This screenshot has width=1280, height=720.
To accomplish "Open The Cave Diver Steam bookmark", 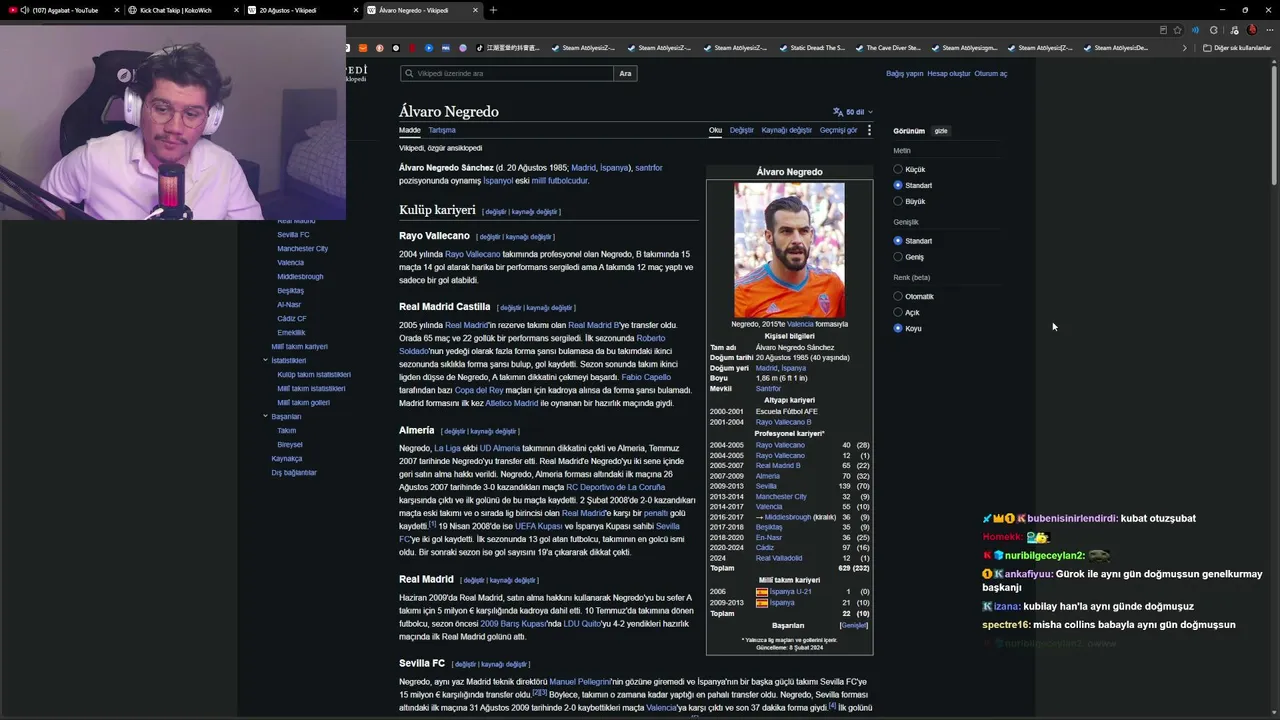I will click(x=887, y=48).
